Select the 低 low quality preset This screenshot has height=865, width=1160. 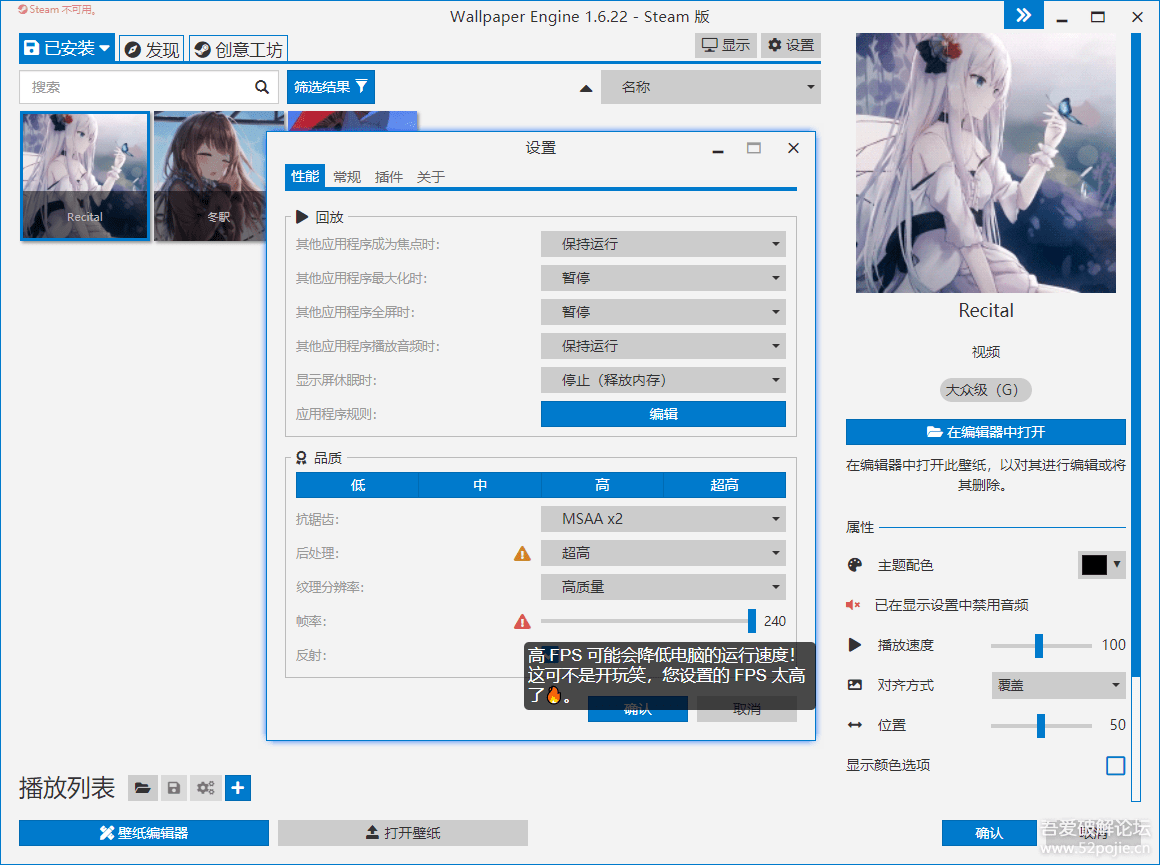point(357,485)
